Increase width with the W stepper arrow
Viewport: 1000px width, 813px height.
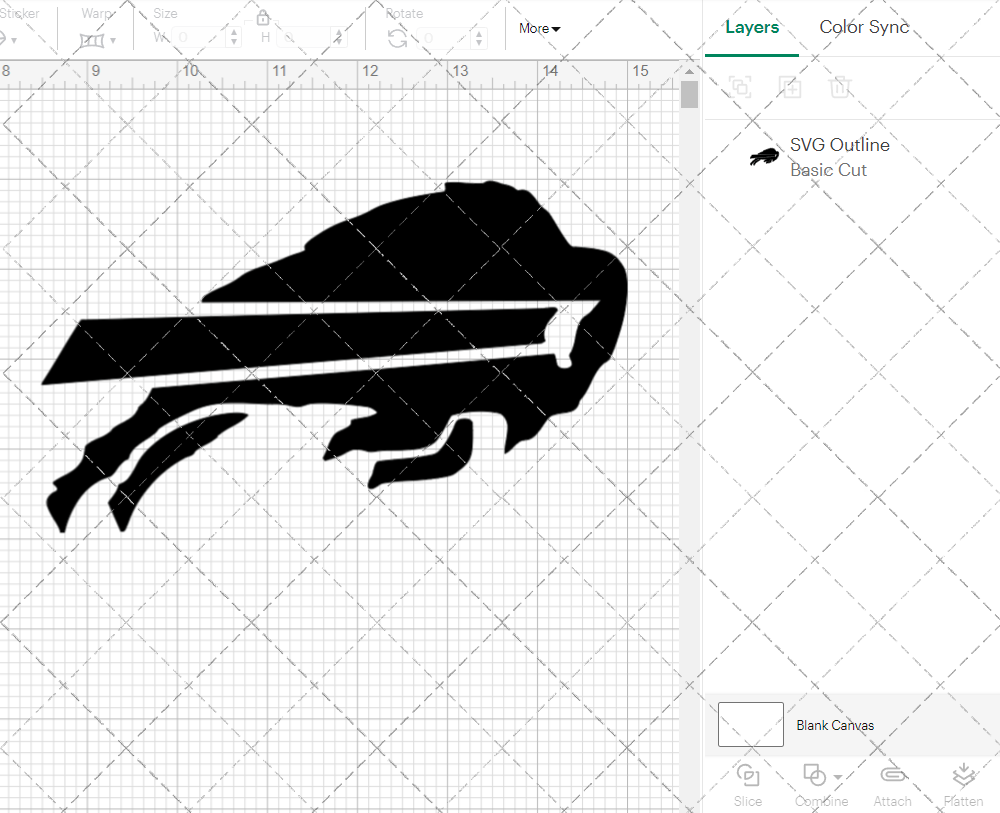click(x=234, y=33)
